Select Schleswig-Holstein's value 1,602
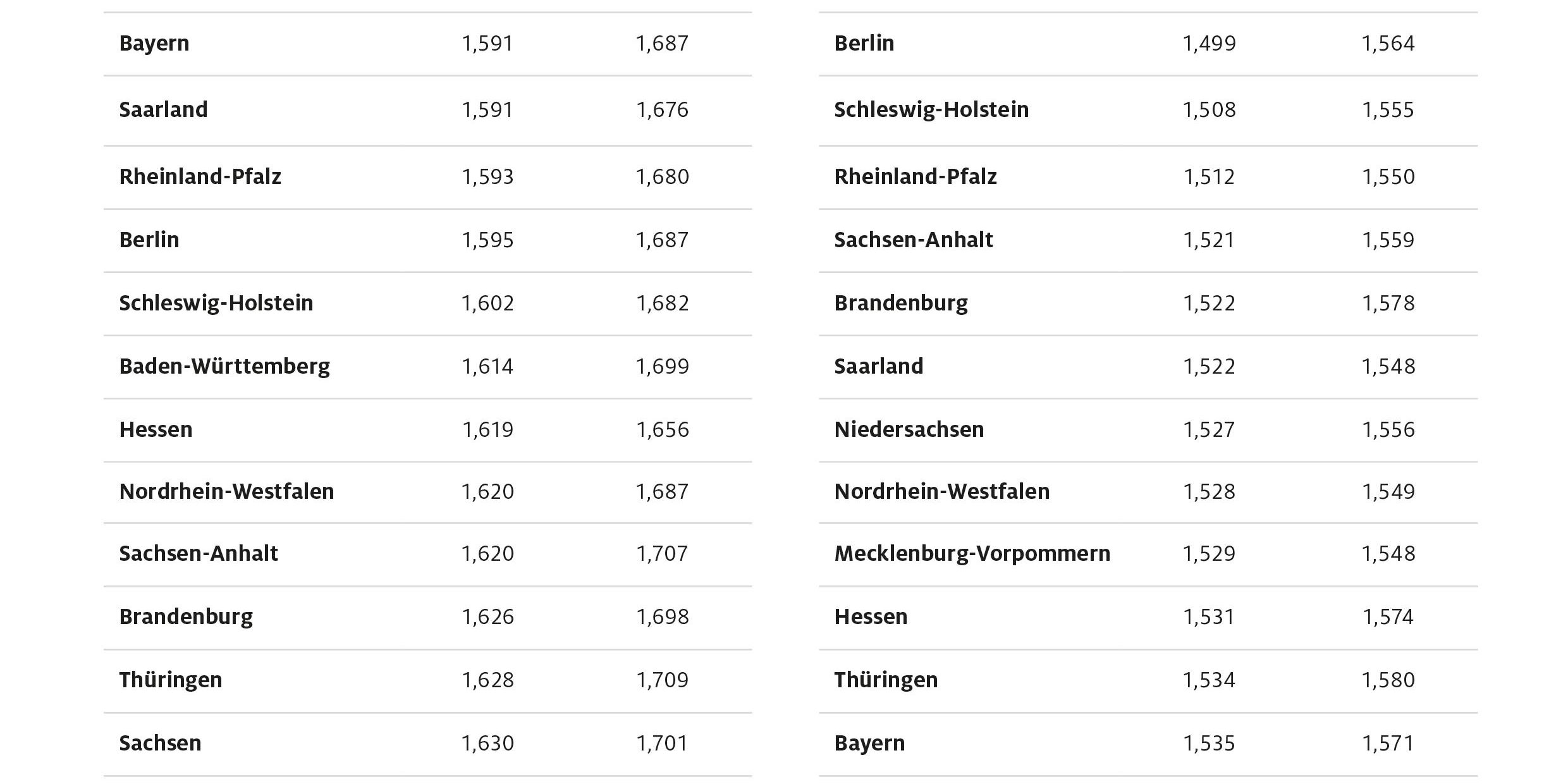The width and height of the screenshot is (1568, 784). (487, 303)
